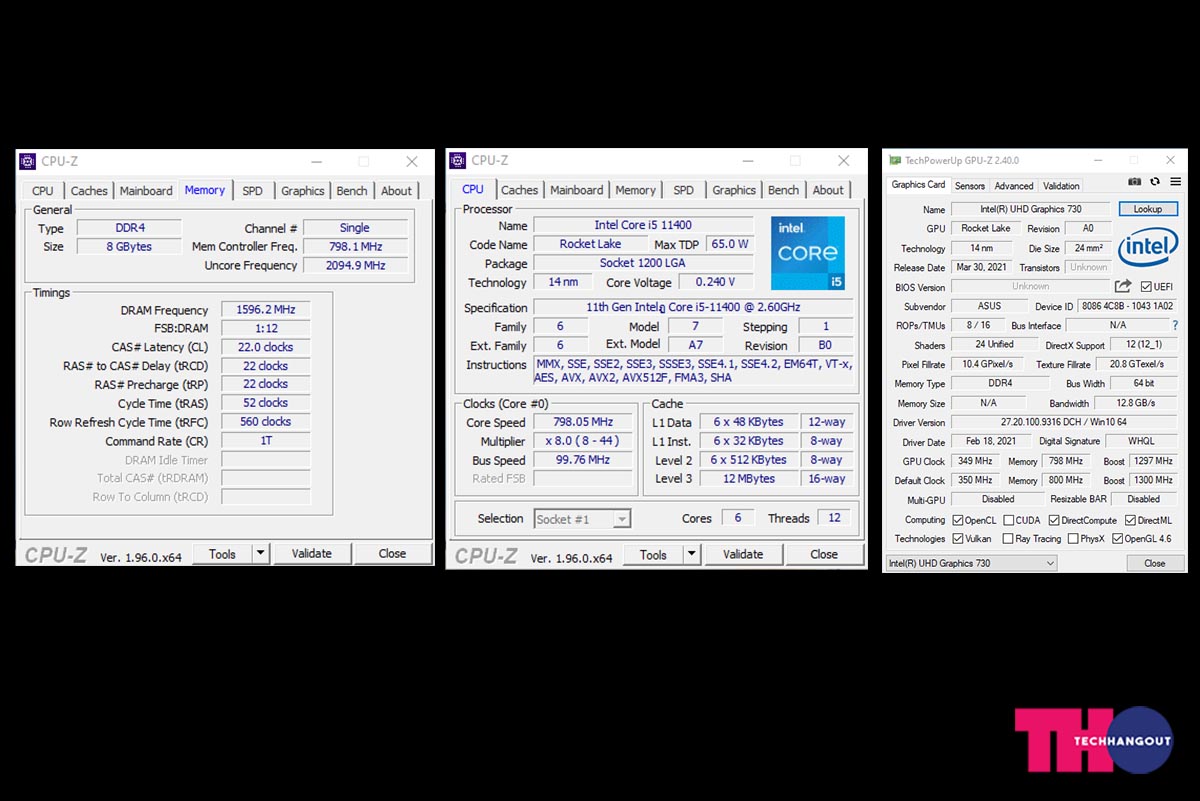Click the DRAM Frequency value '1596.2 MHz'
Screen dimensions: 1200x801
pyautogui.click(x=266, y=310)
